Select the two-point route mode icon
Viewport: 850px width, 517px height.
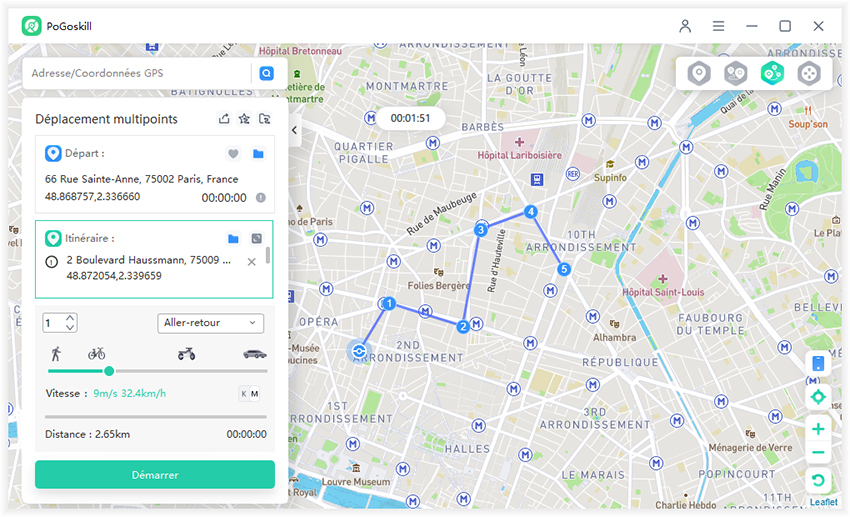736,73
